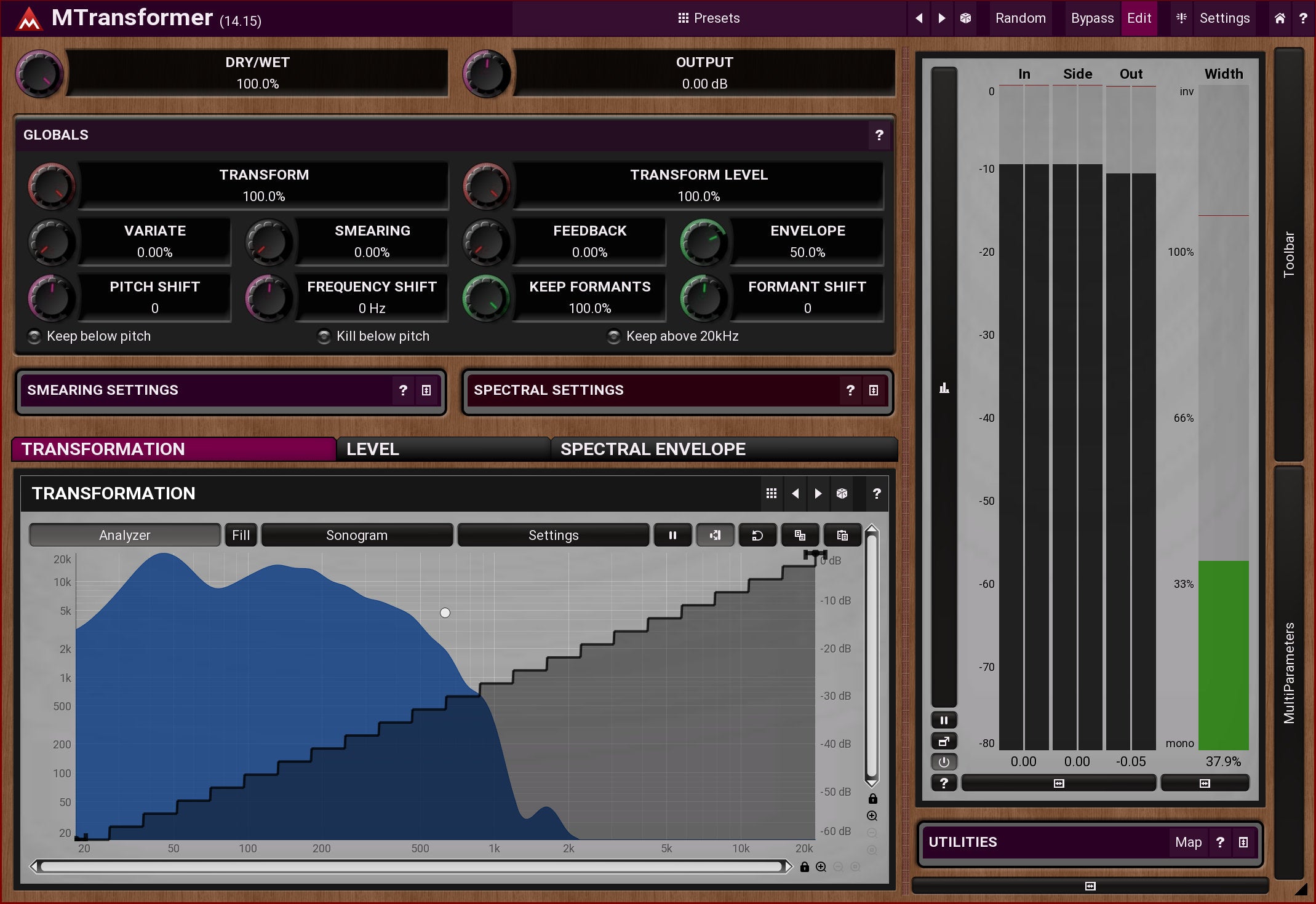Click the copy icon above transformation graph

coord(800,535)
